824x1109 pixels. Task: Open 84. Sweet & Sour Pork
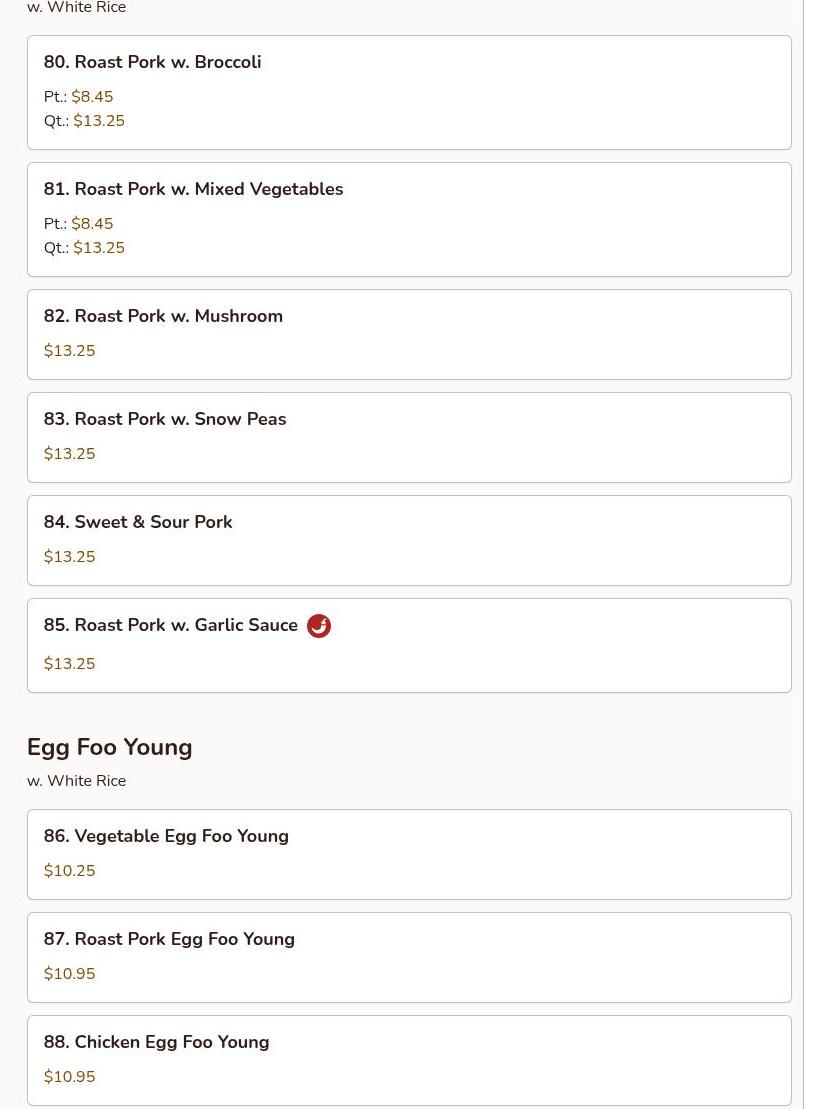(x=138, y=522)
